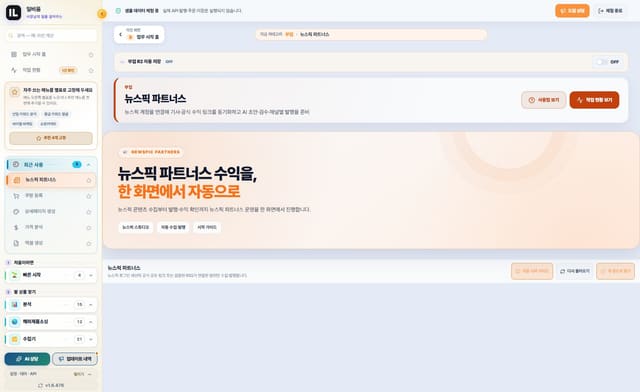640x392 pixels.
Task: Click the version refresh icon at the sidebar bottom
Action: pyautogui.click(x=40, y=385)
